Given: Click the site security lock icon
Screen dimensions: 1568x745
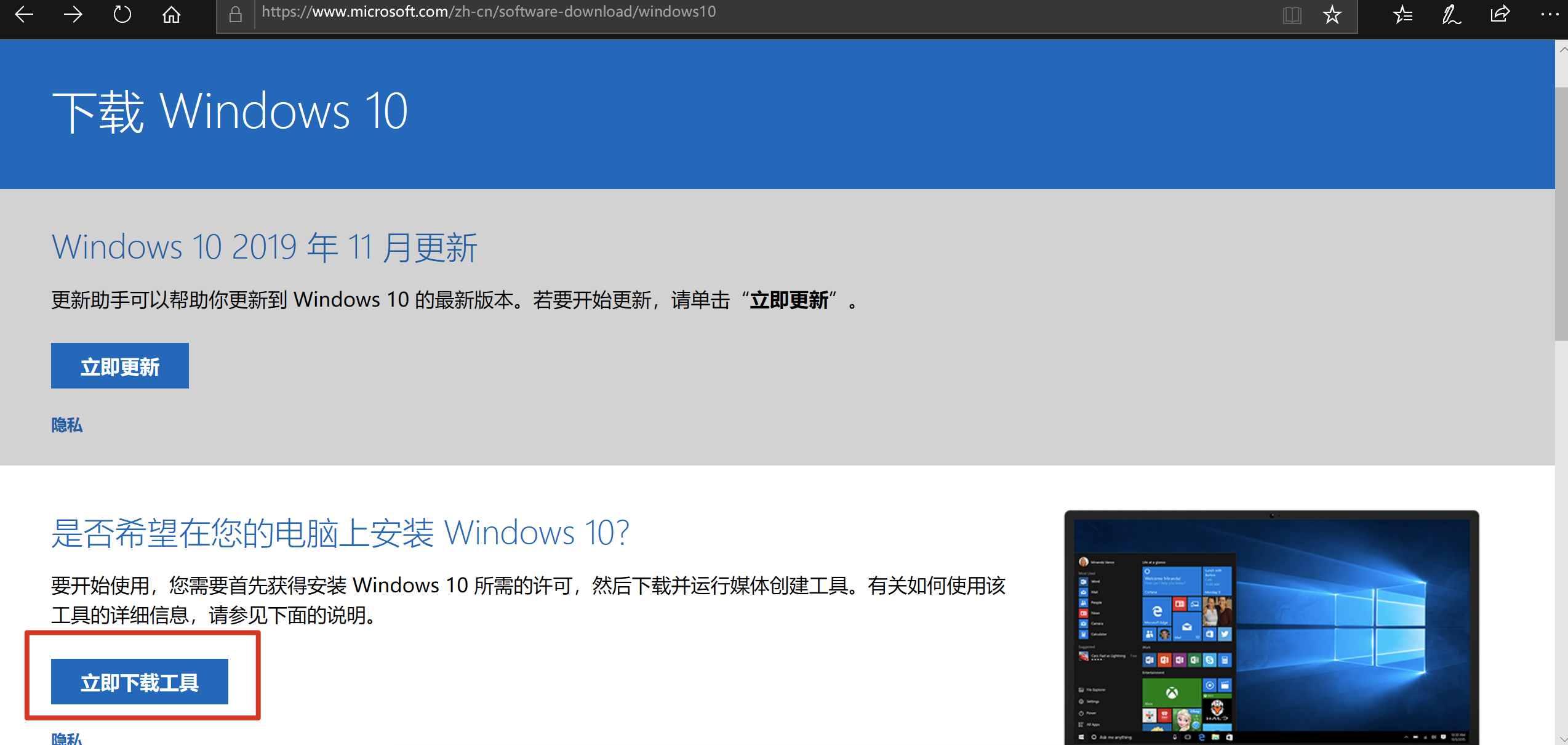Looking at the screenshot, I should [x=235, y=14].
